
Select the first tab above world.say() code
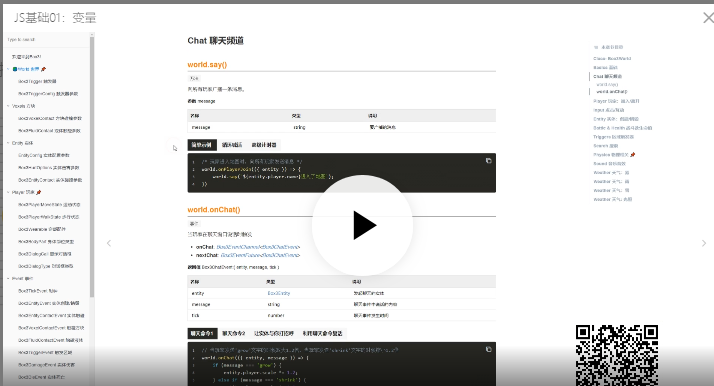pos(202,145)
